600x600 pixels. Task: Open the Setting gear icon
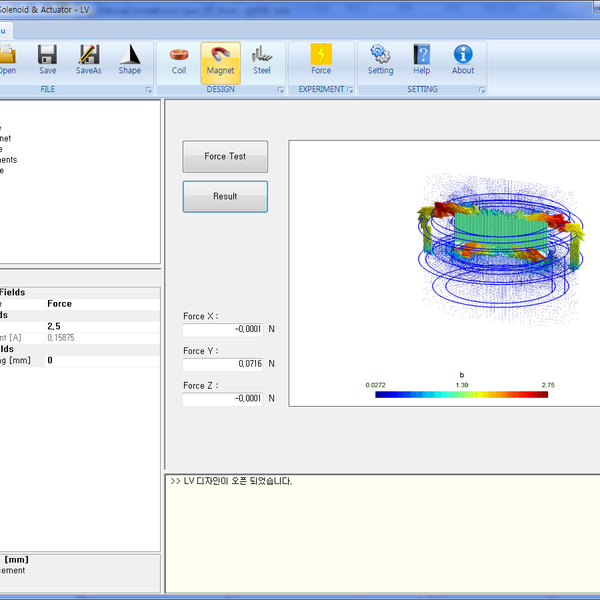[x=380, y=58]
